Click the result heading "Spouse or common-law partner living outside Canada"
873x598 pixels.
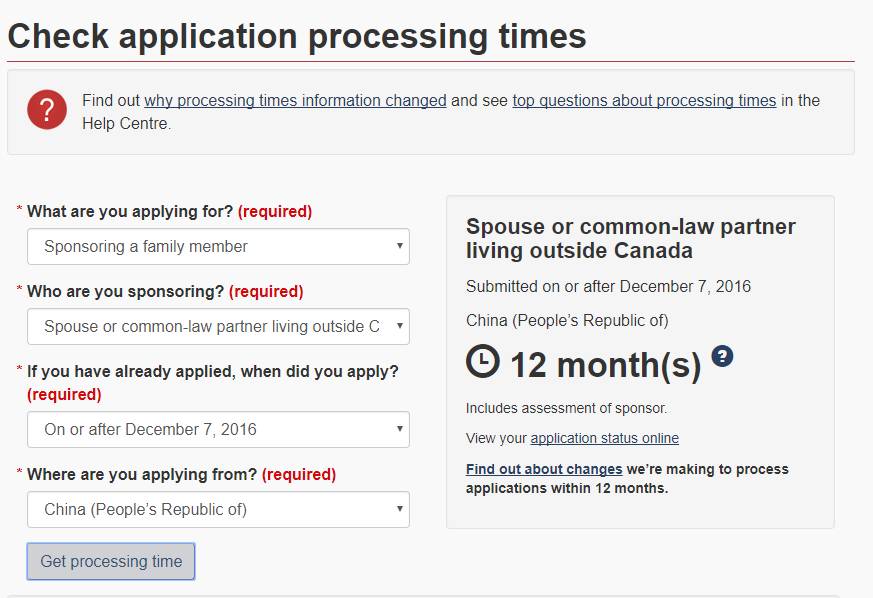tap(630, 238)
